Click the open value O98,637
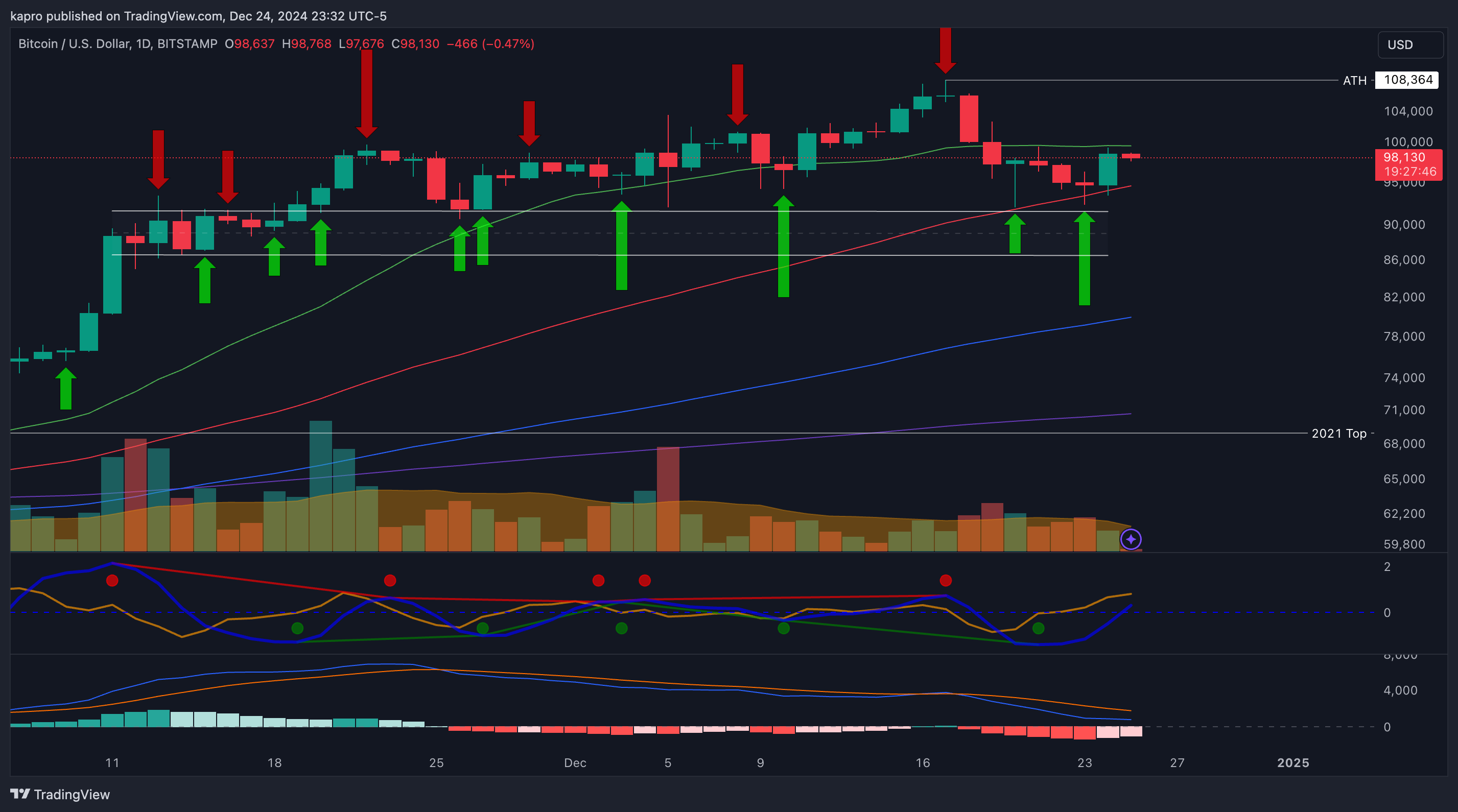 (250, 43)
